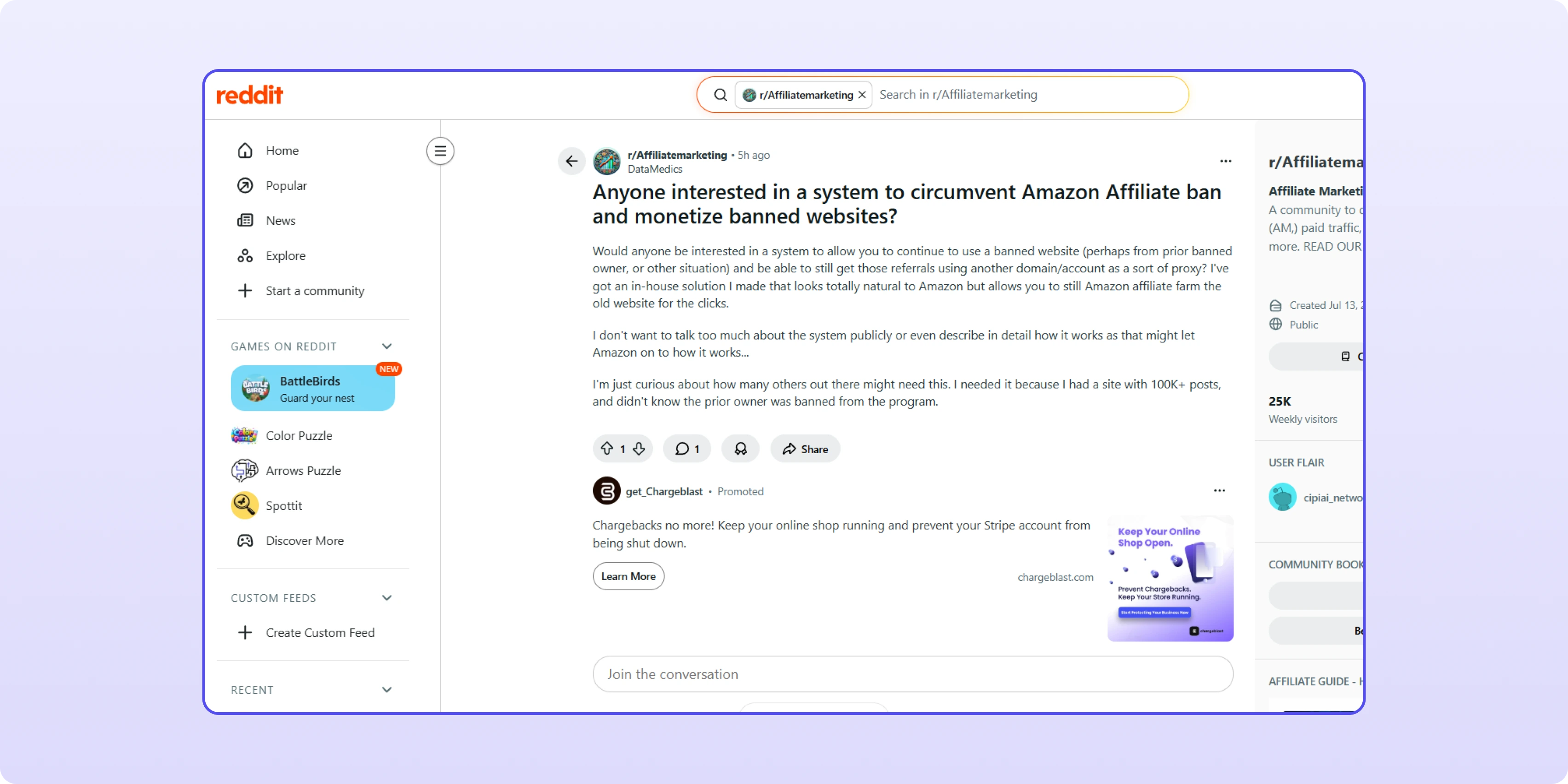Open the BattleBirds game card
This screenshot has height=784, width=1568.
[313, 388]
